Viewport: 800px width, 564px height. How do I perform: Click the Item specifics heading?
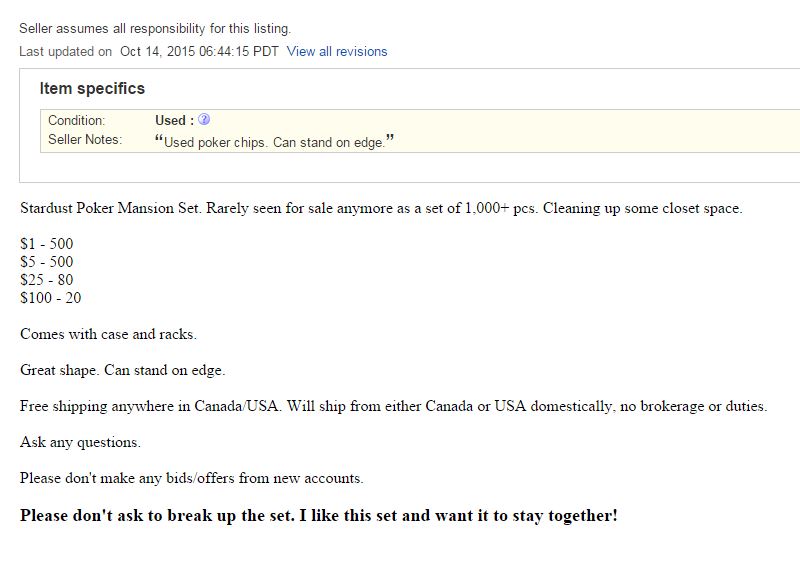92,88
